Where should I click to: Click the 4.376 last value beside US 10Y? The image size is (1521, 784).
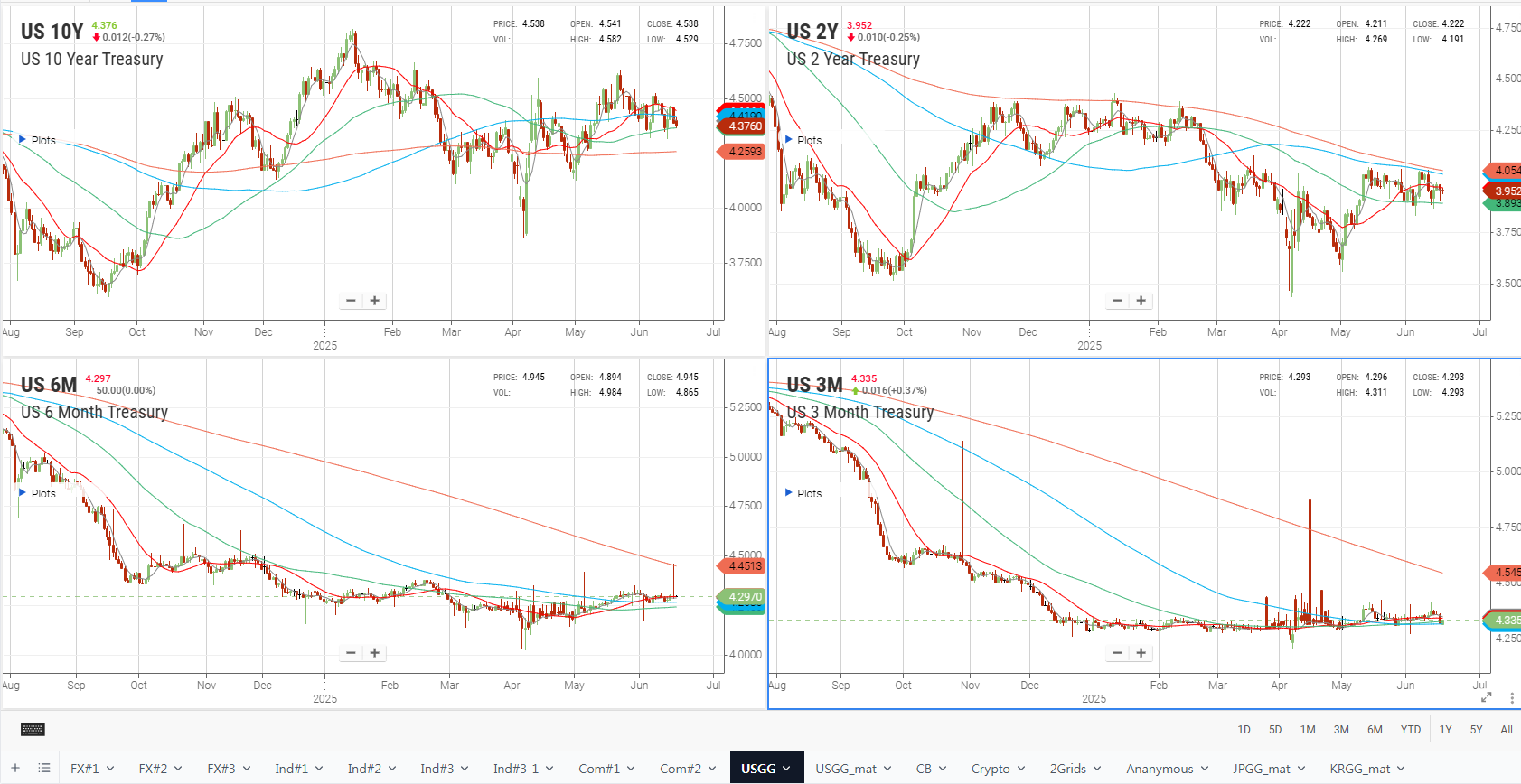point(105,25)
